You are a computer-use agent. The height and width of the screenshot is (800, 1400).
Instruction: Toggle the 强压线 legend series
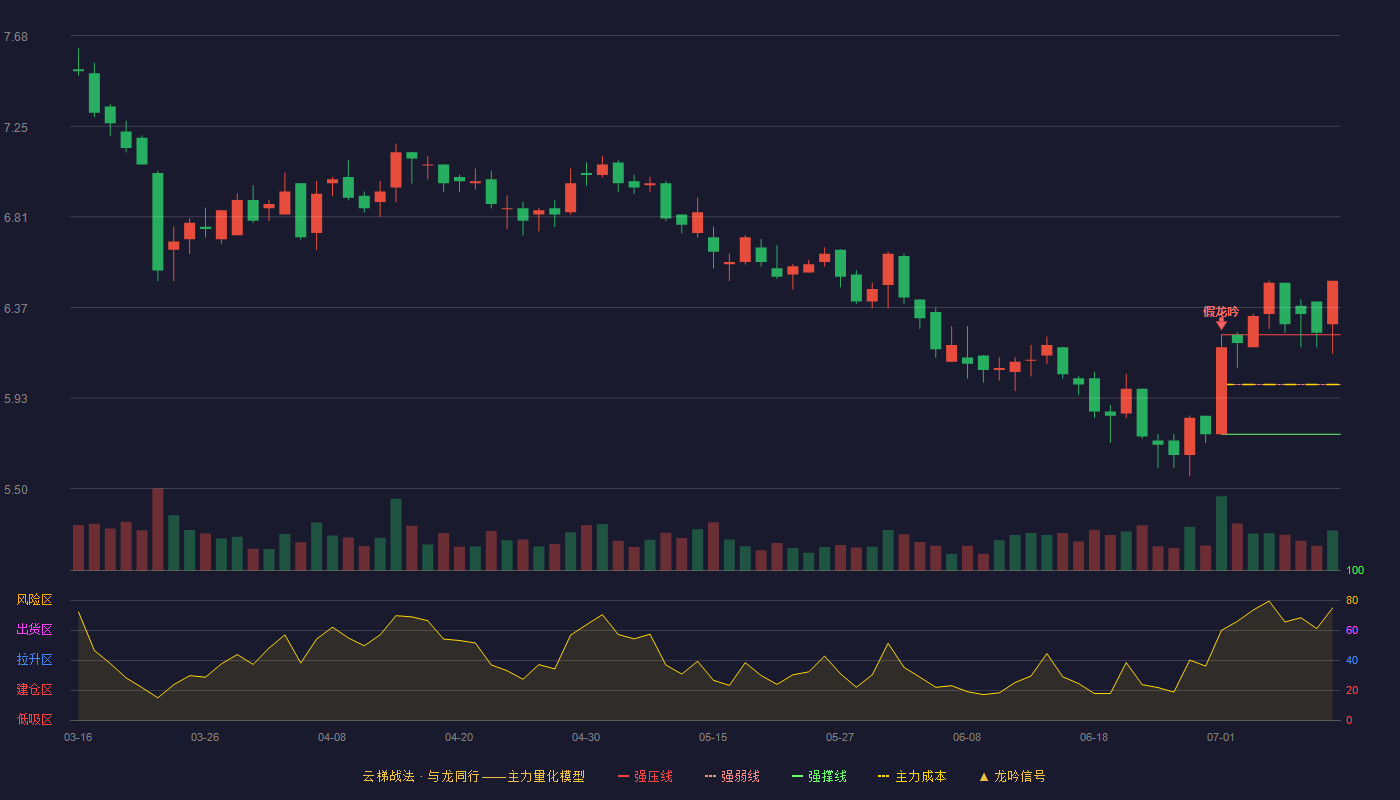[645, 776]
